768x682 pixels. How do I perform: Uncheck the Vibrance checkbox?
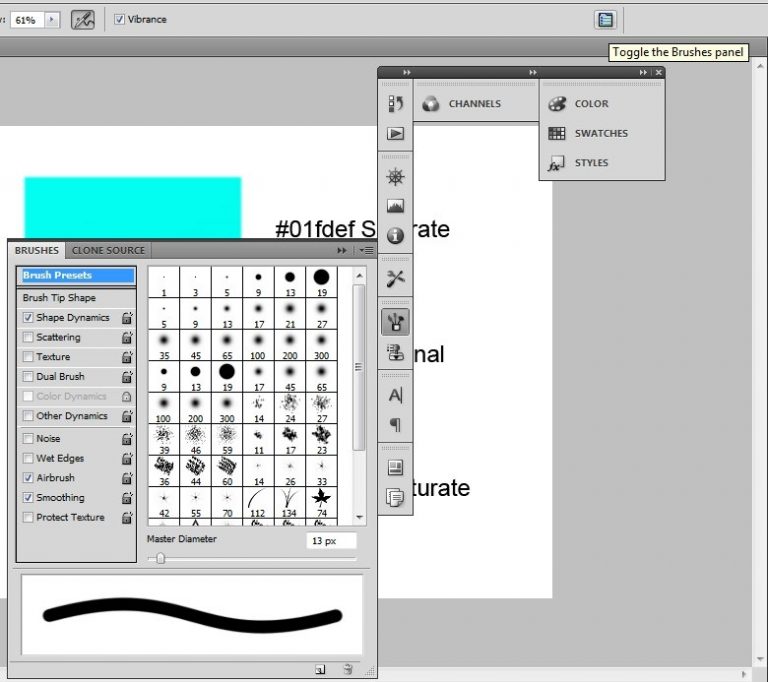point(119,19)
